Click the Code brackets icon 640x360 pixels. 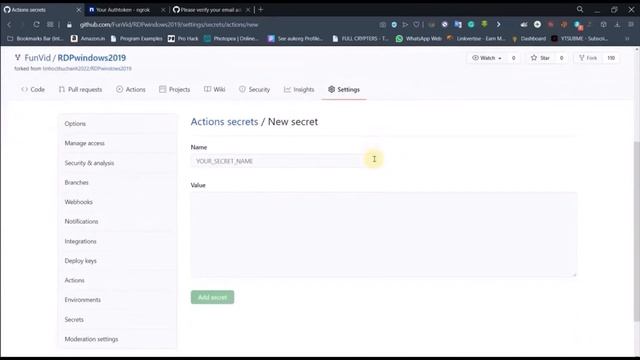pyautogui.click(x=24, y=89)
